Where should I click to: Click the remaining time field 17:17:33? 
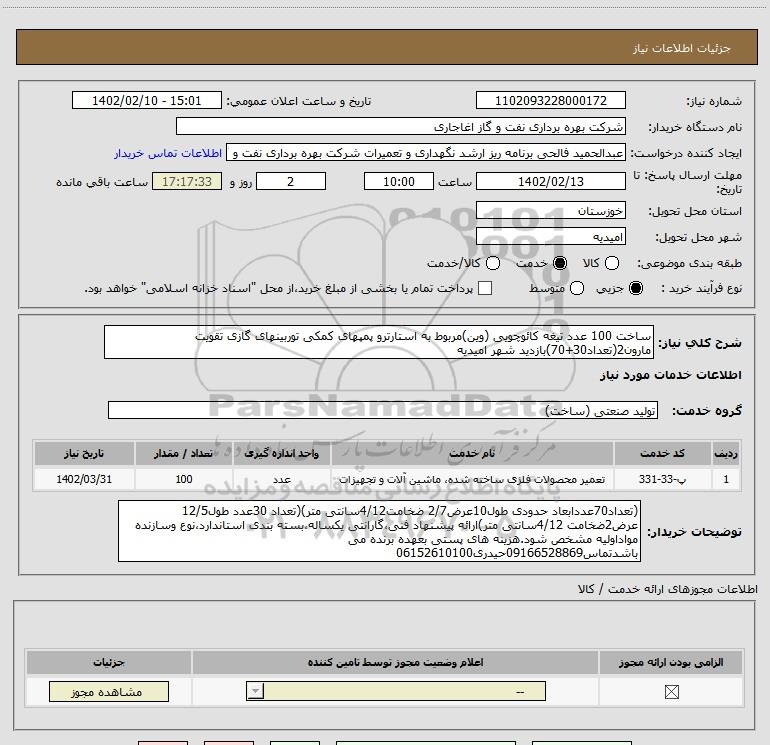(187, 181)
